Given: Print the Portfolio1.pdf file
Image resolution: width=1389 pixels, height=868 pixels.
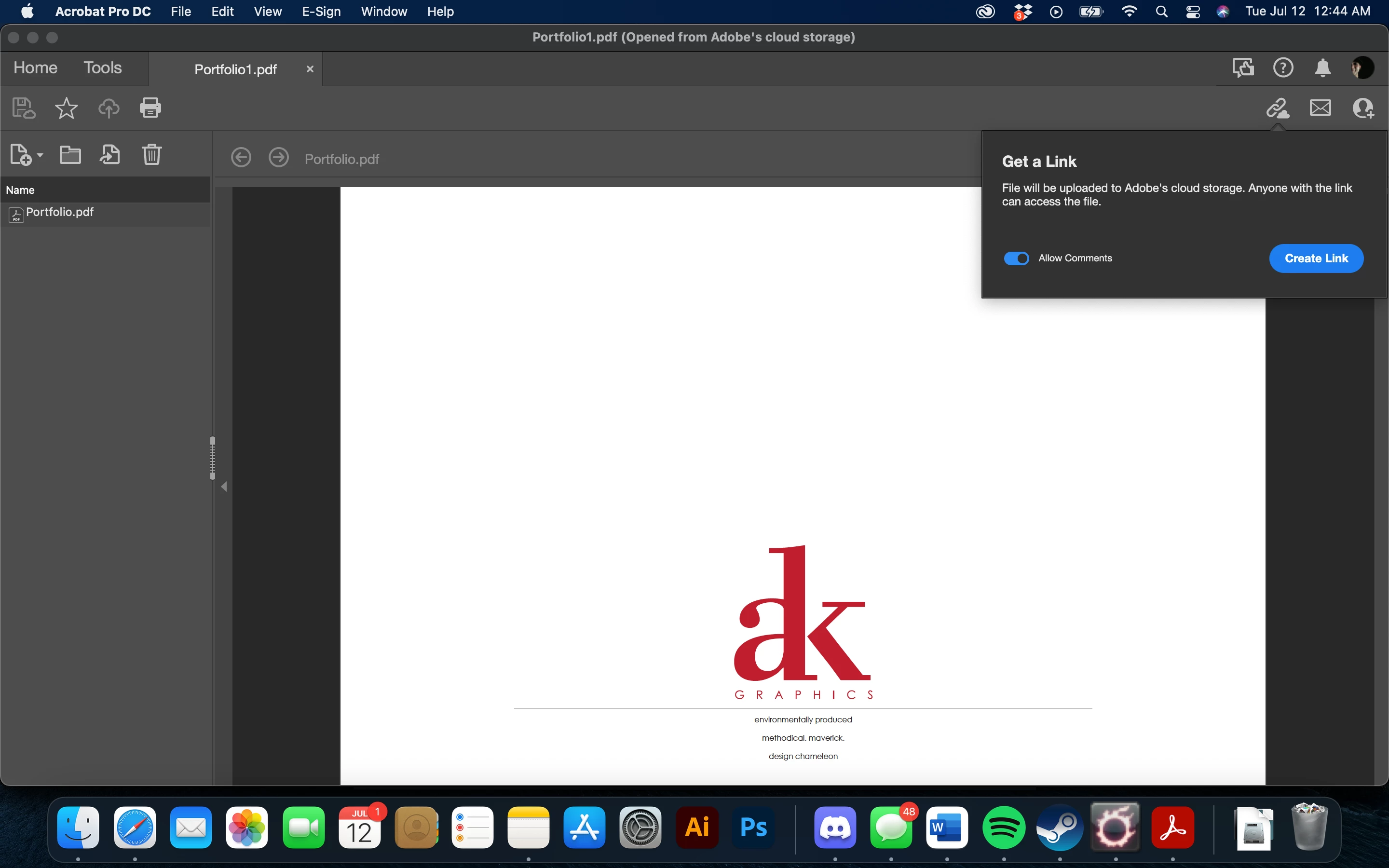Looking at the screenshot, I should [150, 108].
